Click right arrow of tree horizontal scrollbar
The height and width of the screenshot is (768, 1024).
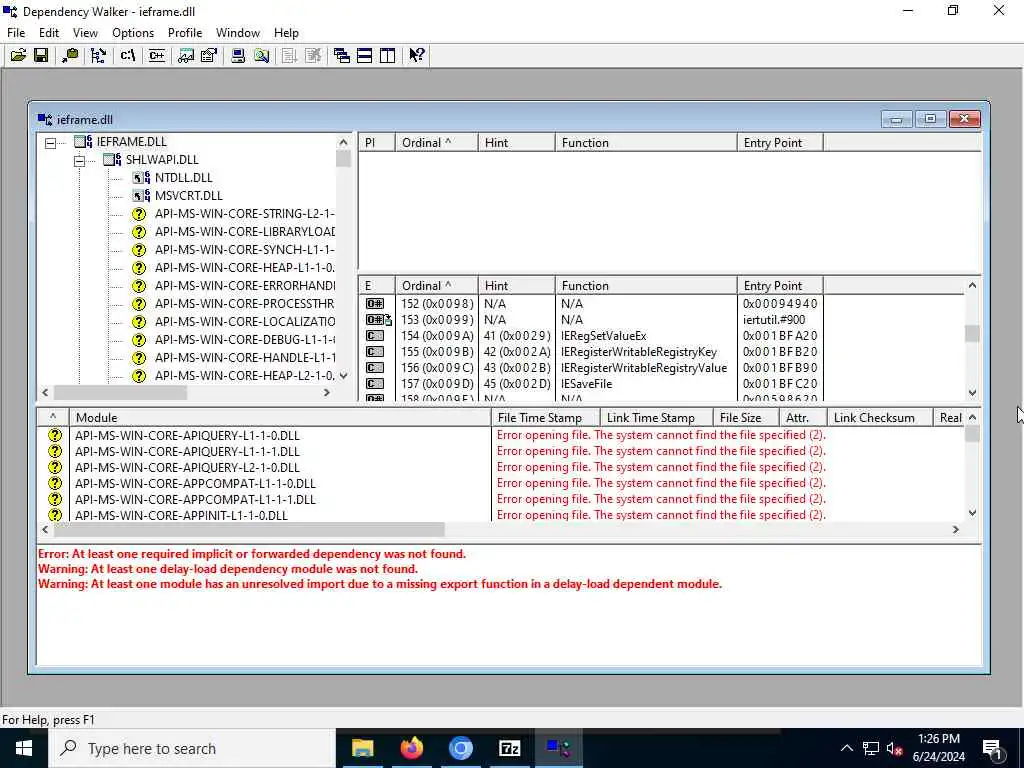(x=327, y=392)
